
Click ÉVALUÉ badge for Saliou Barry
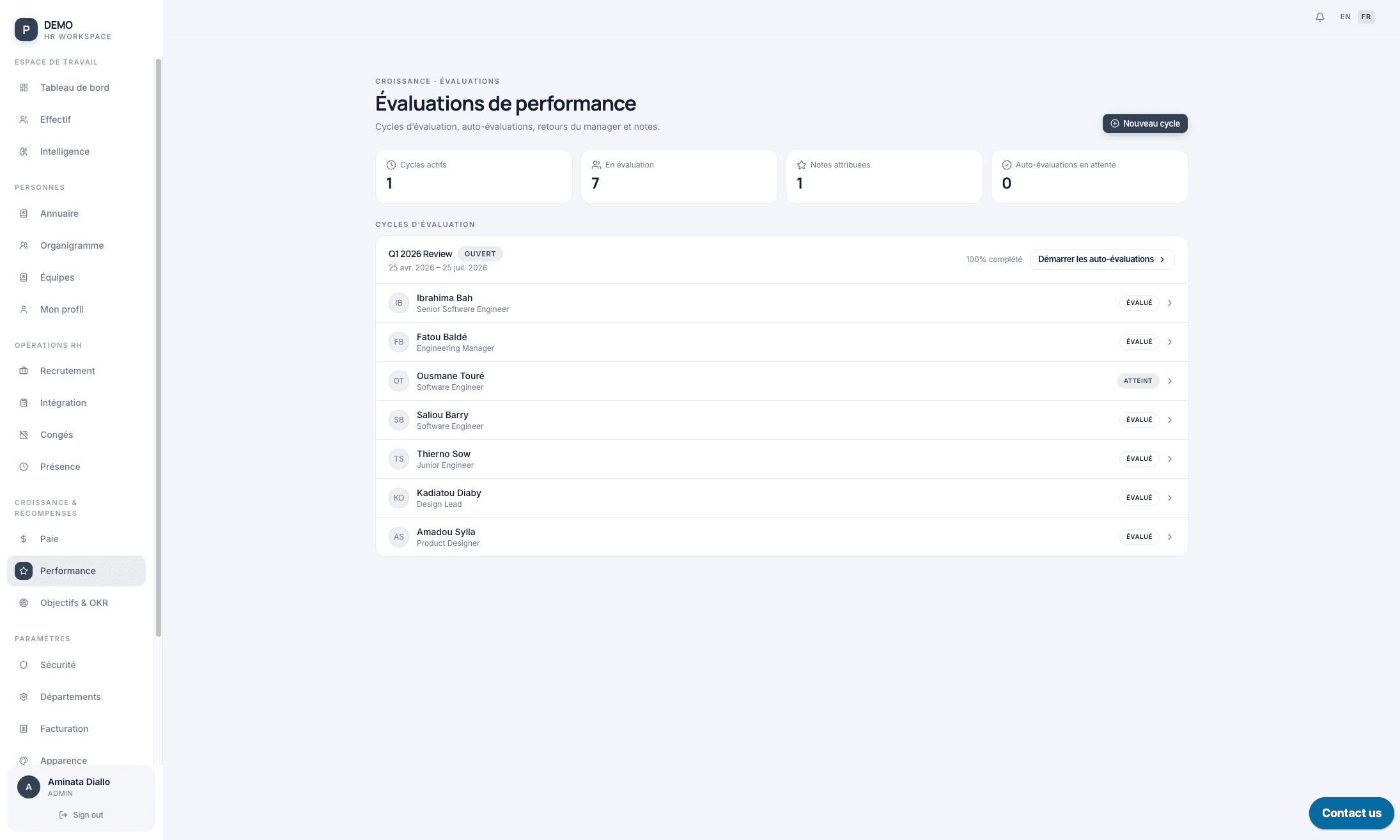coord(1139,420)
